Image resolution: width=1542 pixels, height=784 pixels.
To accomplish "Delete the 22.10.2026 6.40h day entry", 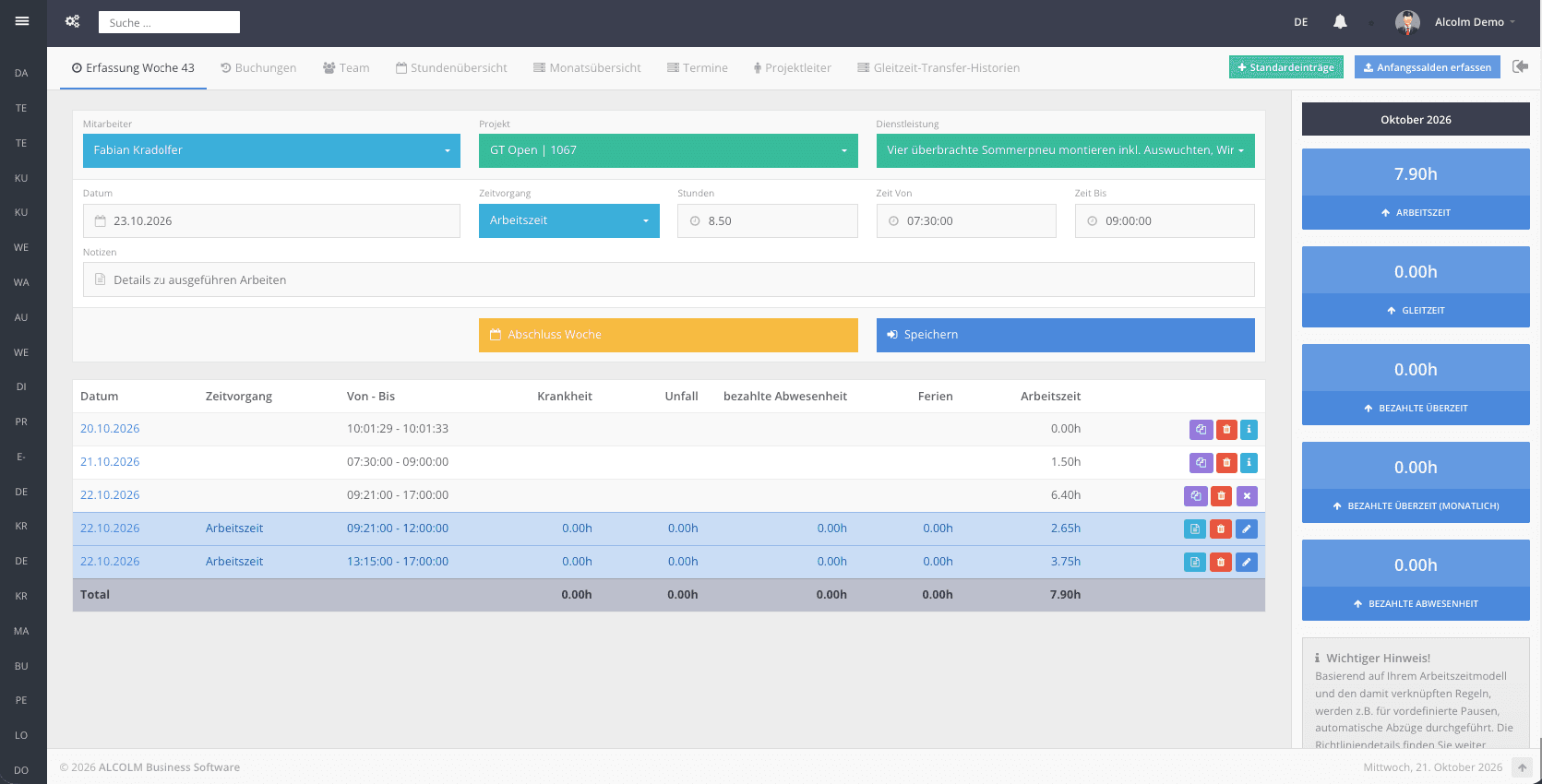I will 1221,495.
